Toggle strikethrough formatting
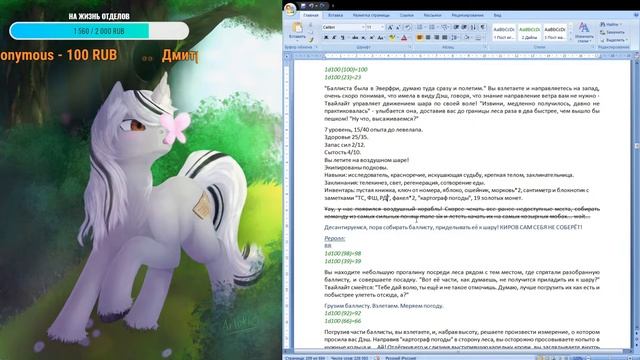The width and height of the screenshot is (640, 360). pyautogui.click(x=355, y=38)
